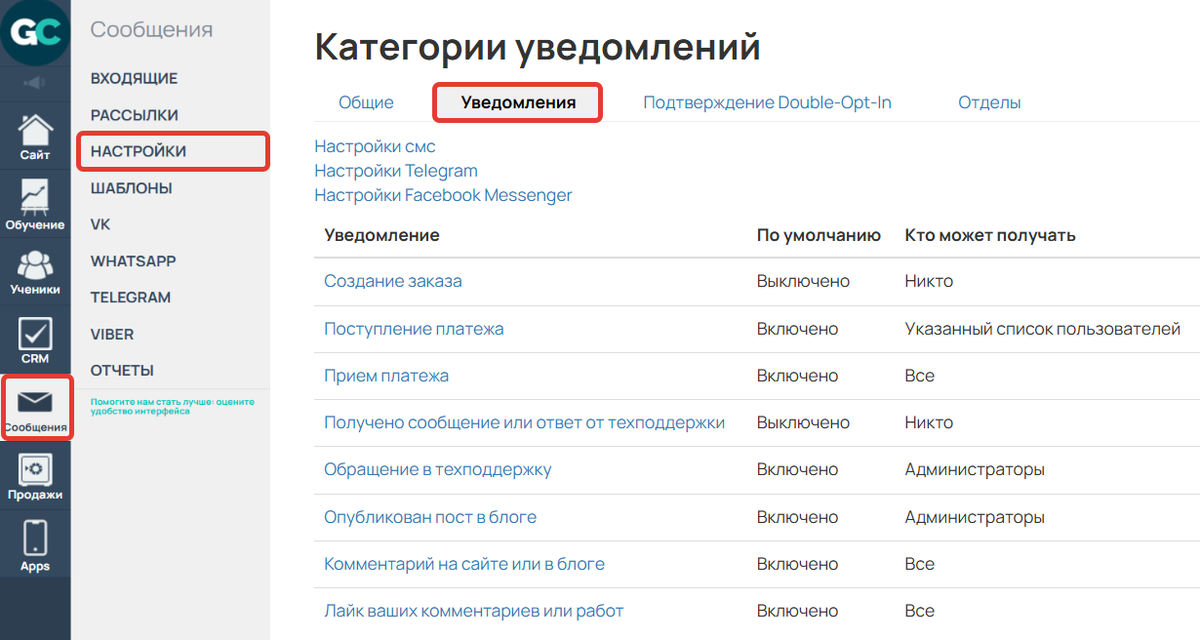Click the Сообщения sidebar heading
1200x640 pixels.
pos(151,30)
